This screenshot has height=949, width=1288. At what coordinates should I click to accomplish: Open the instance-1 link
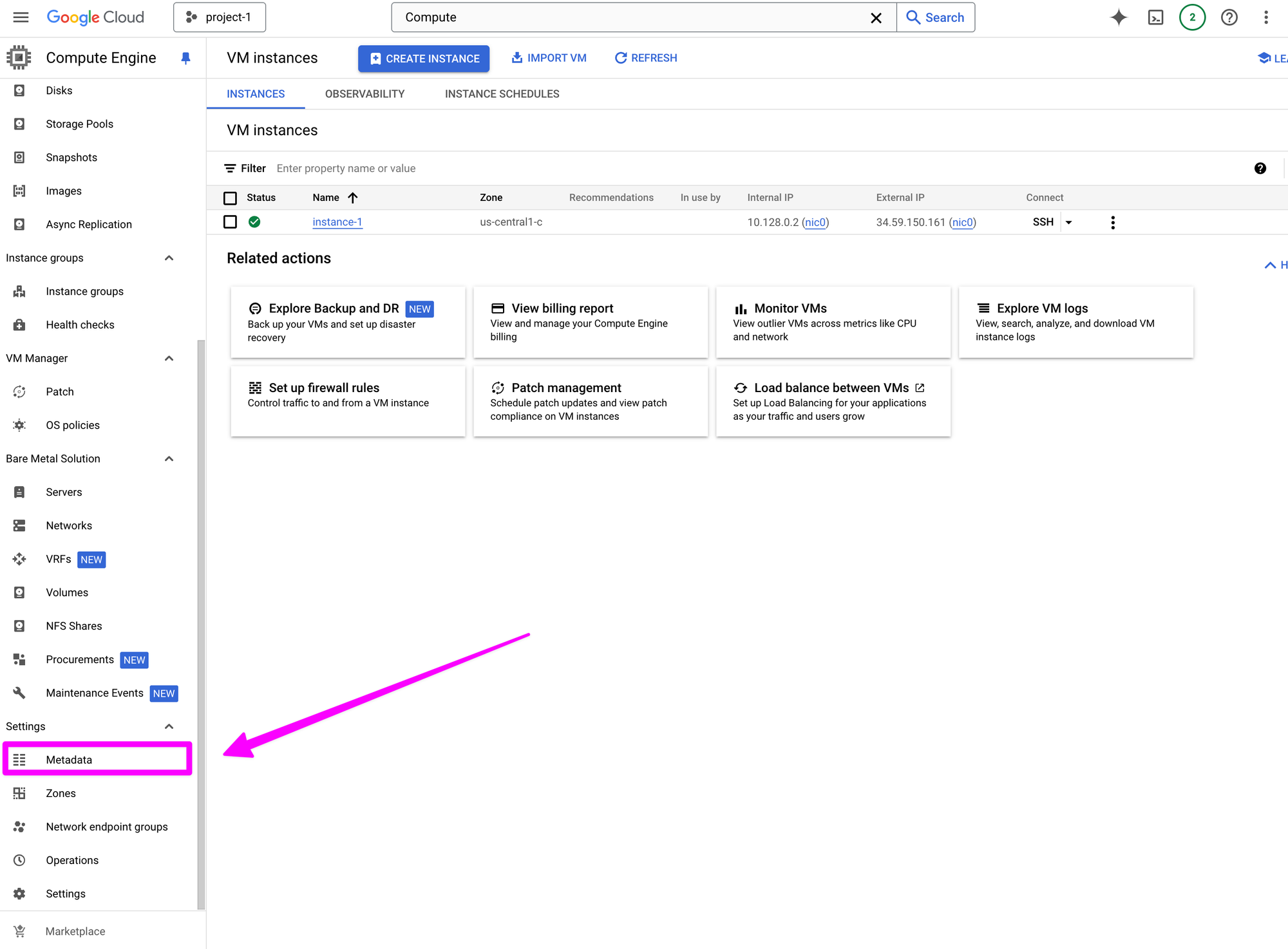[337, 222]
